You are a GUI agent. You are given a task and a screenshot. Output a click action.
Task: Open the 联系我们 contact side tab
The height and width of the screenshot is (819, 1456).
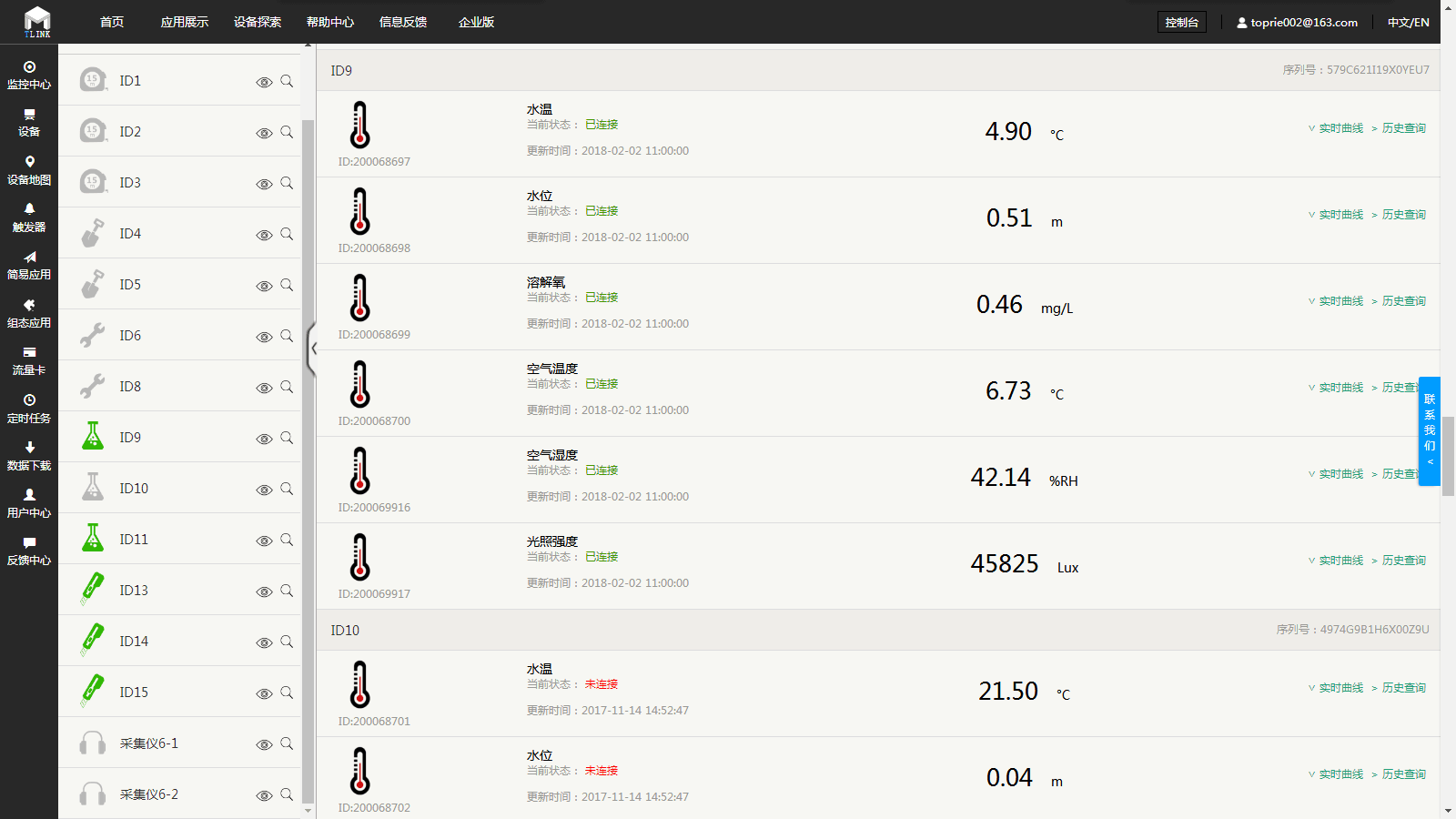(1430, 430)
